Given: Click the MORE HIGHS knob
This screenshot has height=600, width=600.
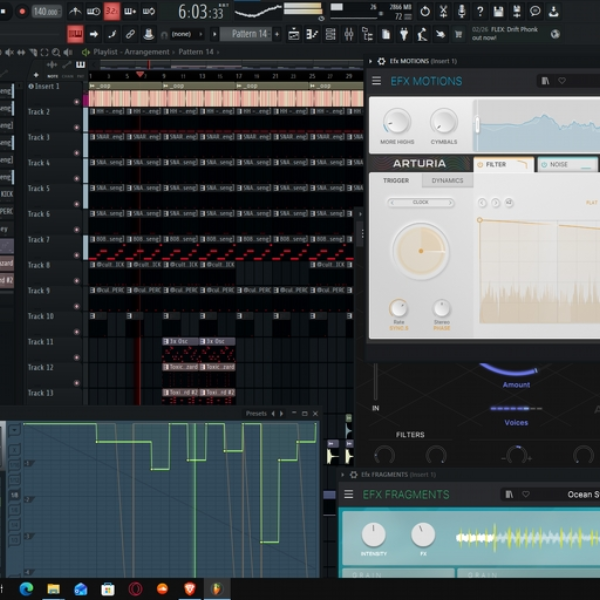Looking at the screenshot, I should 397,122.
